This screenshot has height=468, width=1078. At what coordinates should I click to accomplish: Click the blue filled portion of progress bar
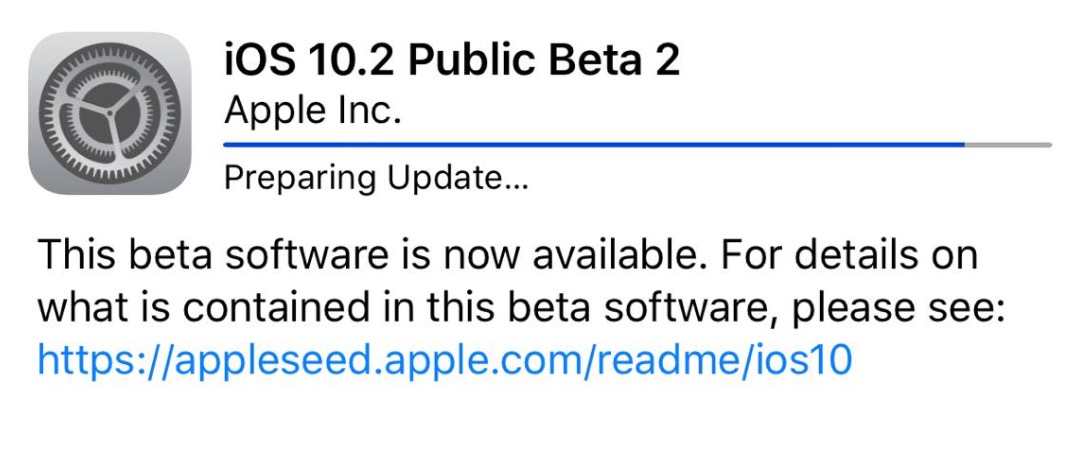click(594, 145)
